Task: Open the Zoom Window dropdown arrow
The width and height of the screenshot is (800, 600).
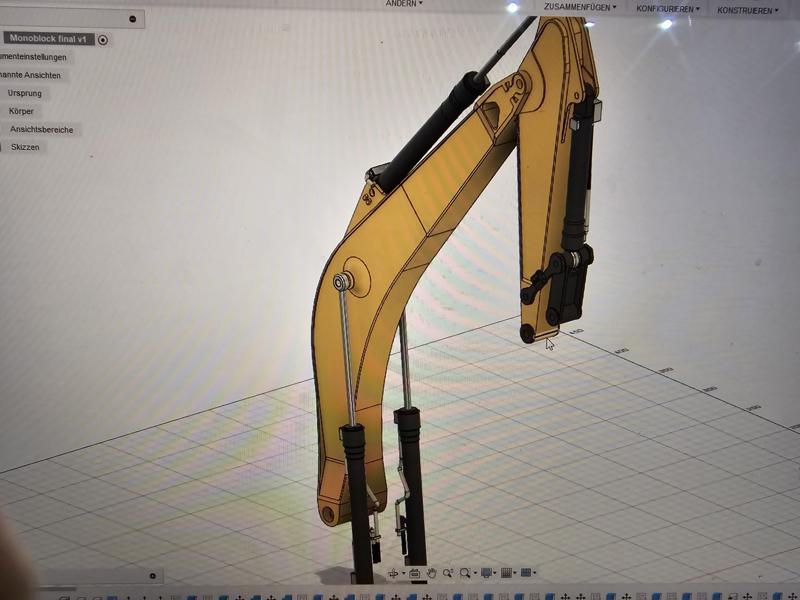Action: (474, 573)
